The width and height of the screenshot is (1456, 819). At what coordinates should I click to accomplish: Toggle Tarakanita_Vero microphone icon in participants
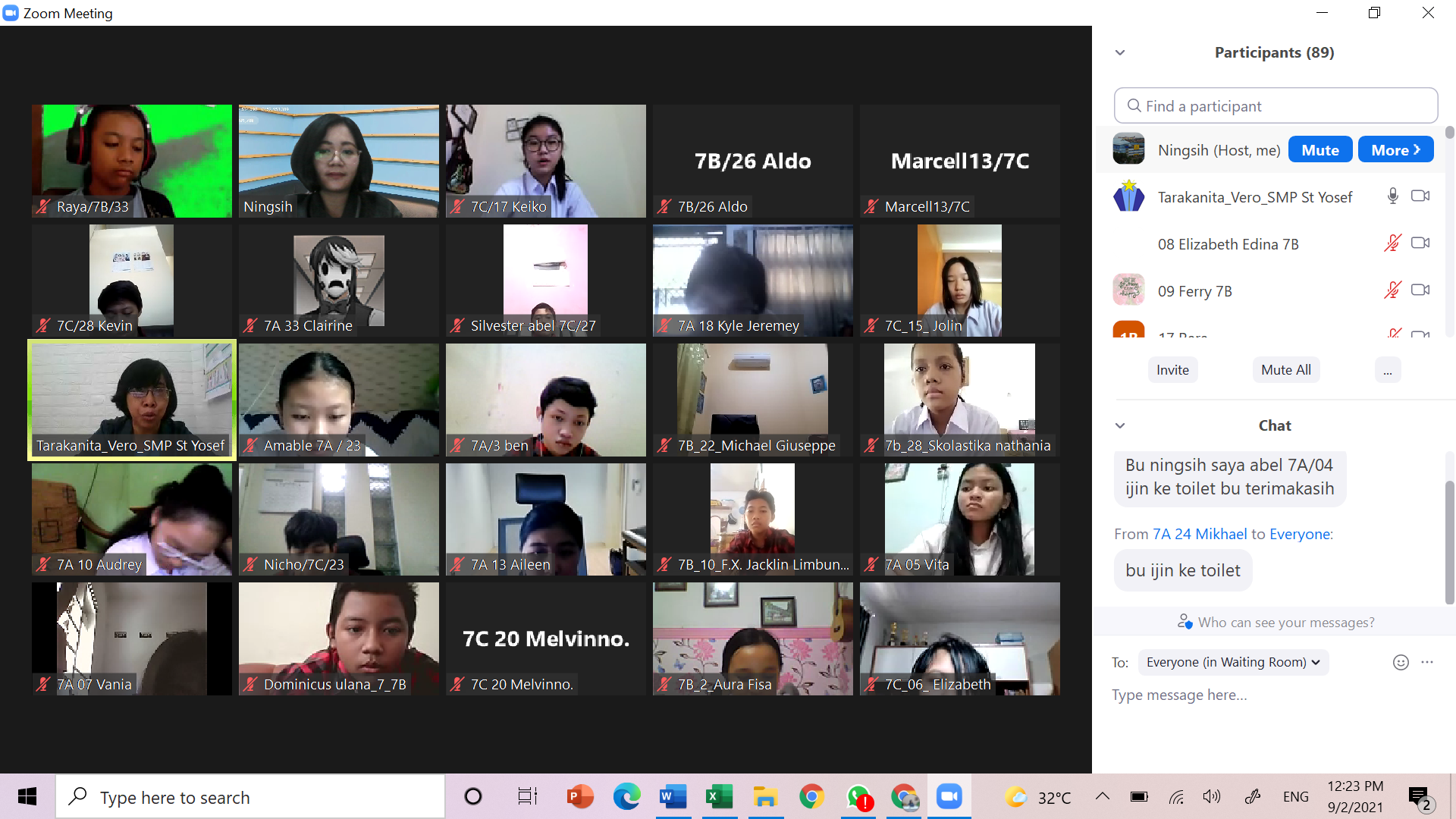1392,196
